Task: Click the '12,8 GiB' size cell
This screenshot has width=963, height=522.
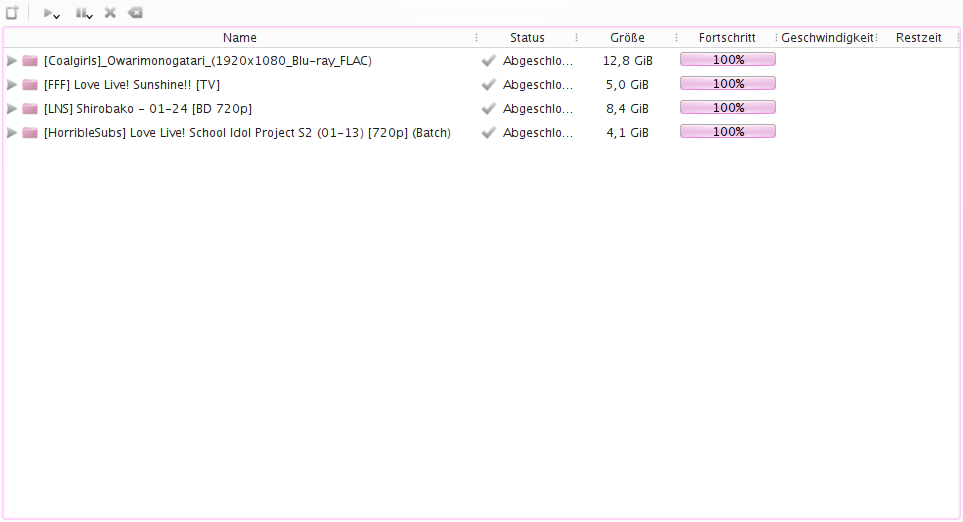Action: (628, 61)
